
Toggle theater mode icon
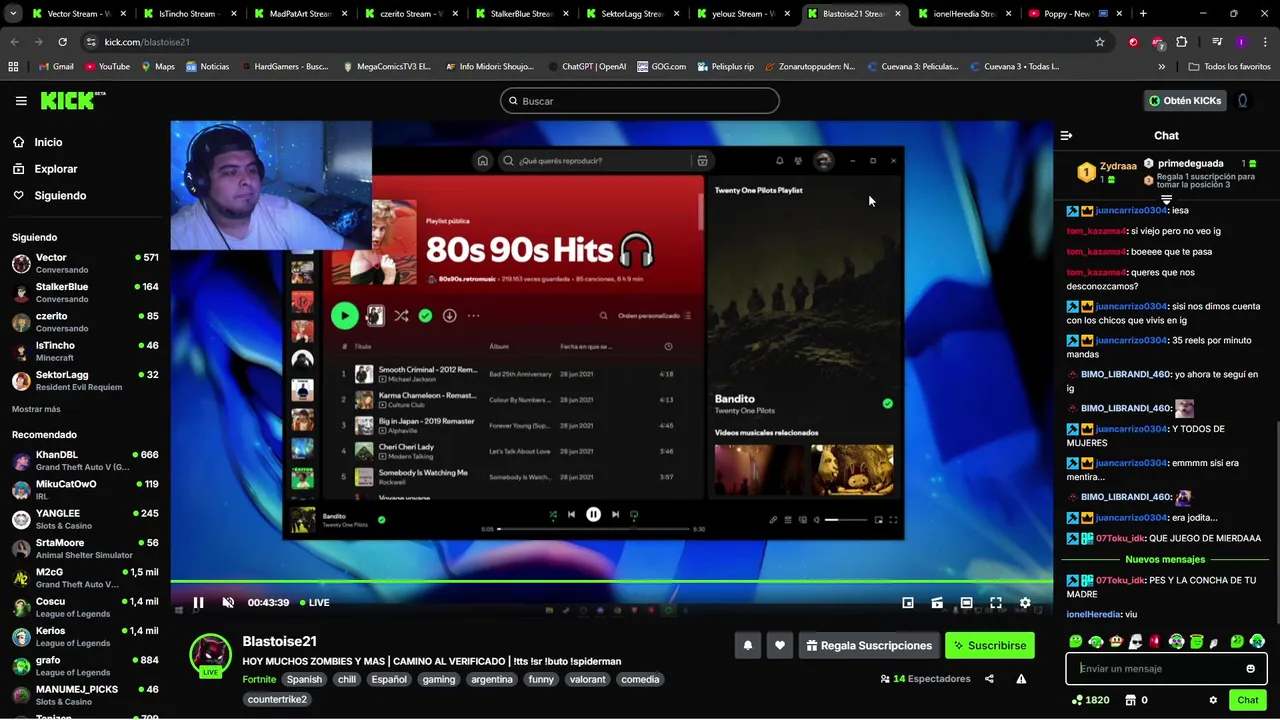966,603
